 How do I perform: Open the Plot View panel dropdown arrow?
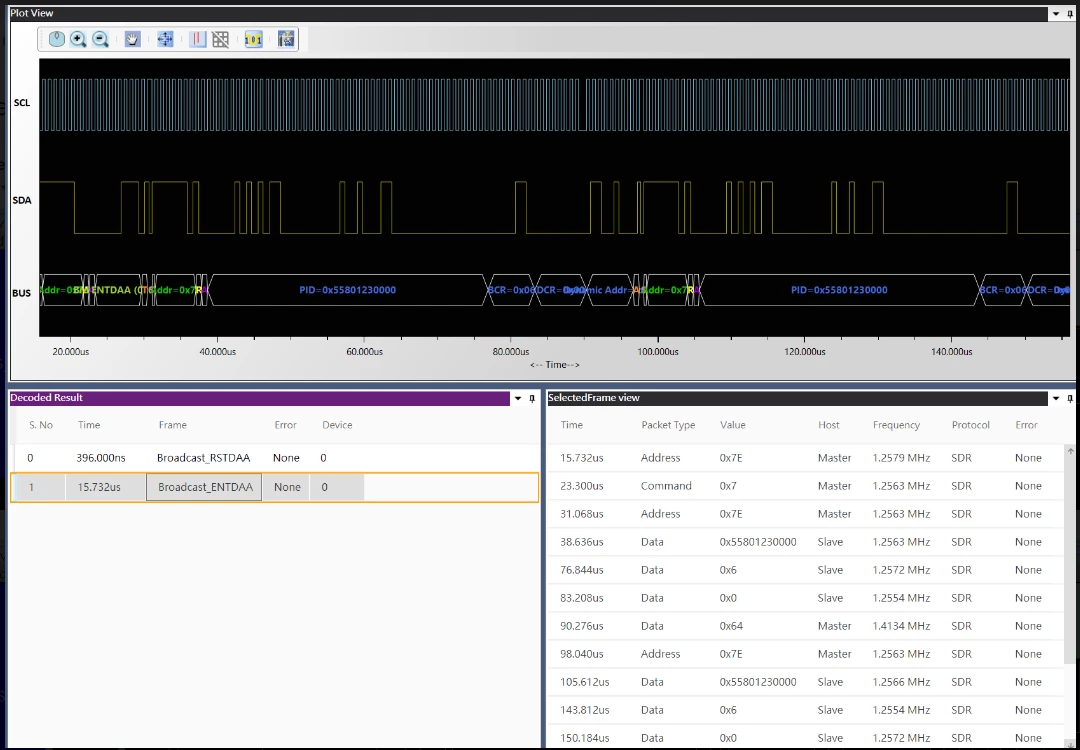1056,13
